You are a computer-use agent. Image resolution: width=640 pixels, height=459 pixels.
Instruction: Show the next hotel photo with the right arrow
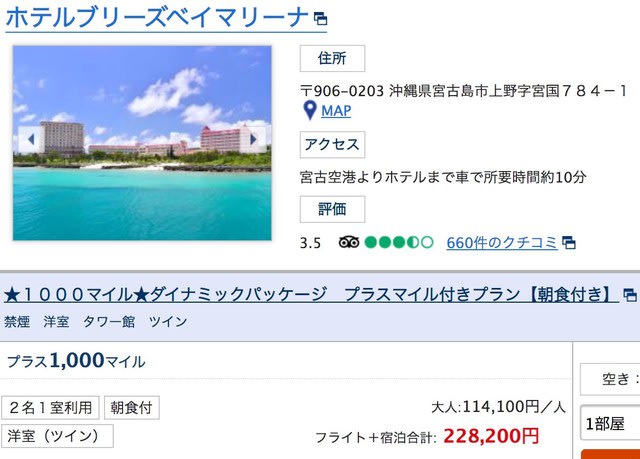(253, 140)
